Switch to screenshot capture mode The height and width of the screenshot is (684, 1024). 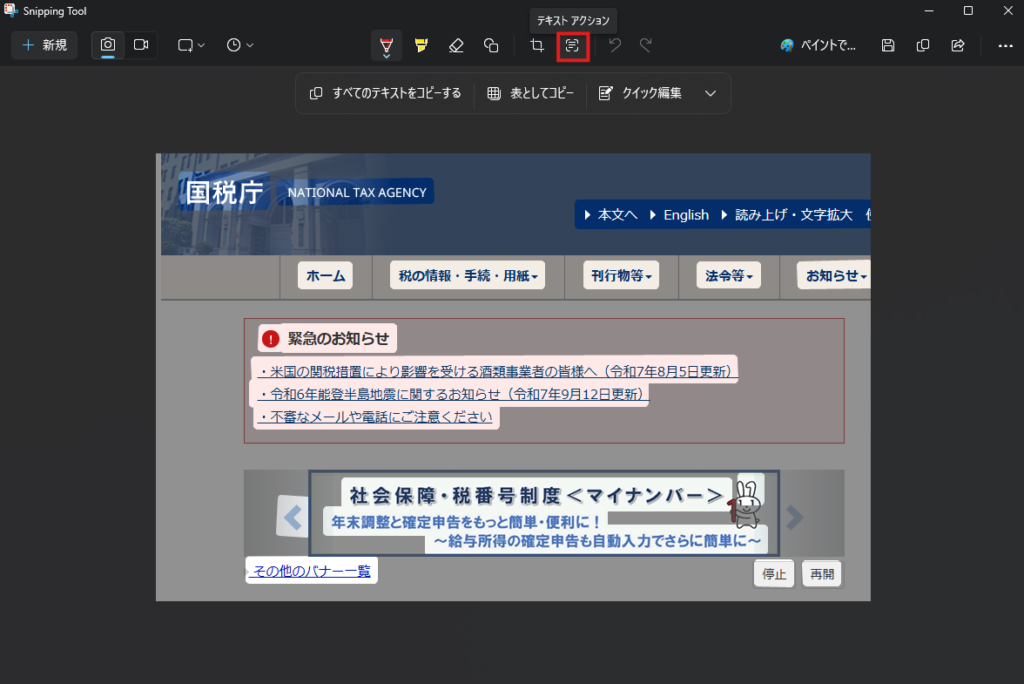108,45
